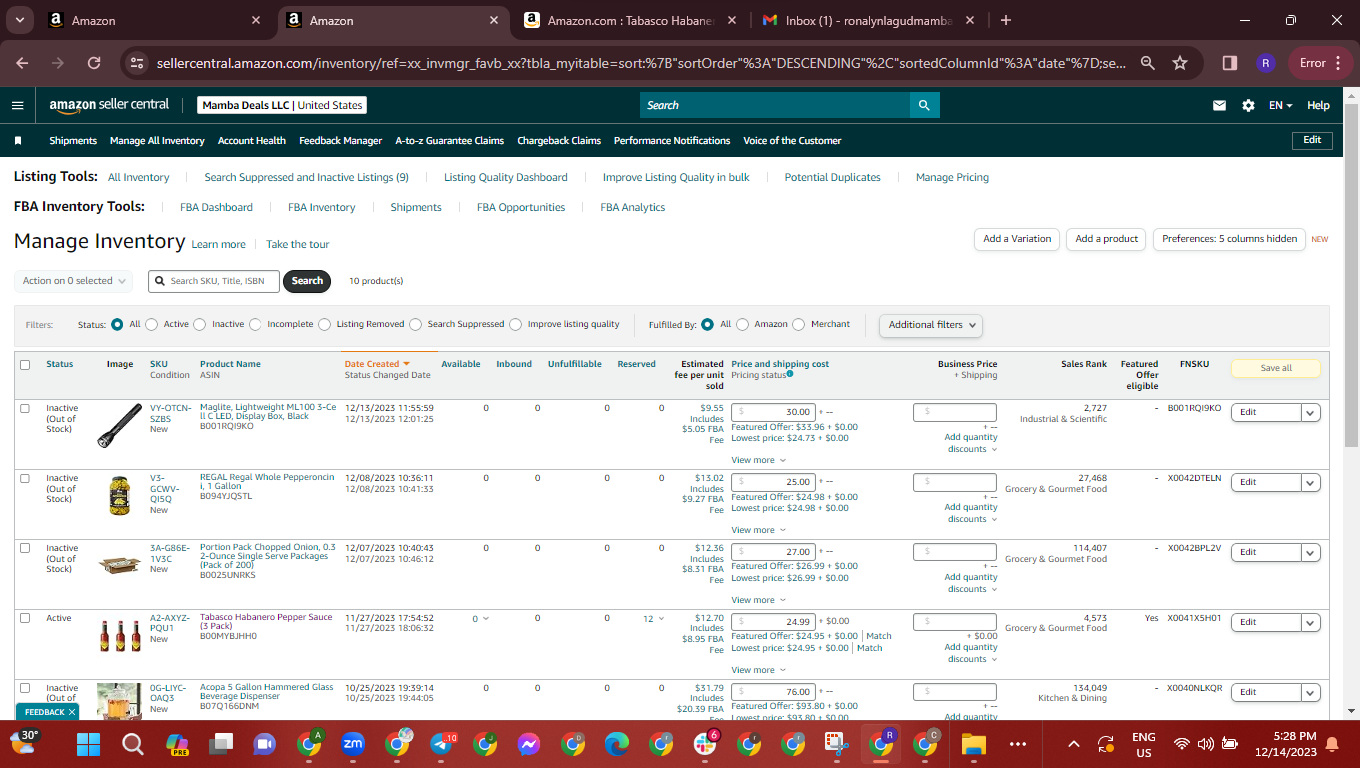Expand View more for REGAL Pepperoncini

pyautogui.click(x=758, y=530)
